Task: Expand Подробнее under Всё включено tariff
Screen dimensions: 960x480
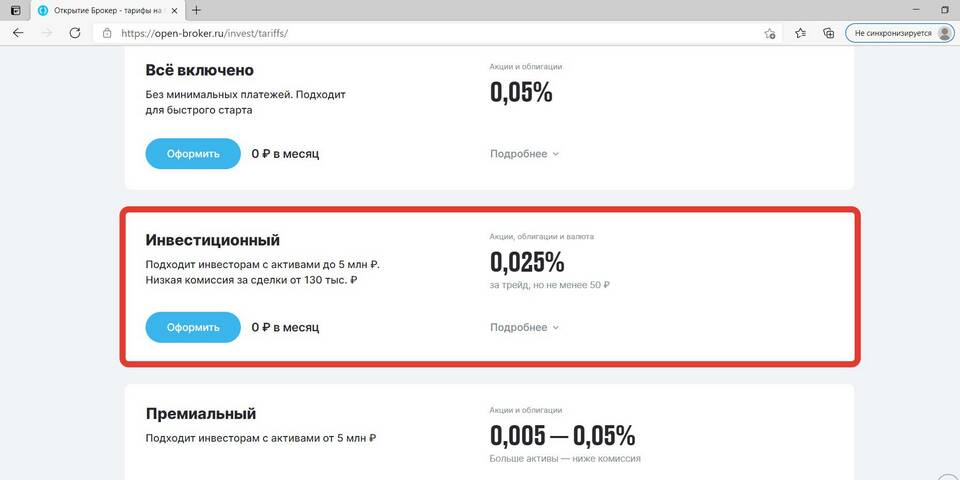Action: pos(524,154)
